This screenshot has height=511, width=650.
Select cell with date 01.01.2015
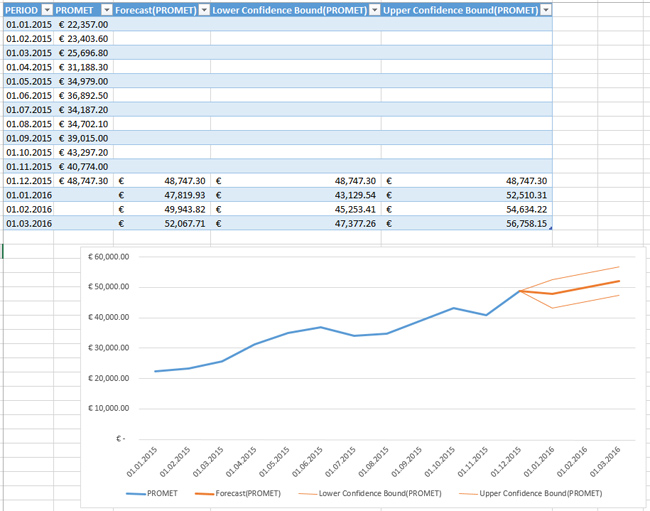point(28,24)
